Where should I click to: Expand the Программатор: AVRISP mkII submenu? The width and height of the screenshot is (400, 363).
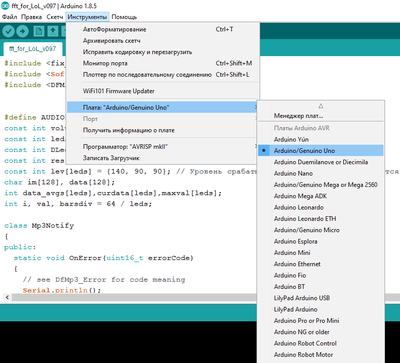(x=163, y=147)
